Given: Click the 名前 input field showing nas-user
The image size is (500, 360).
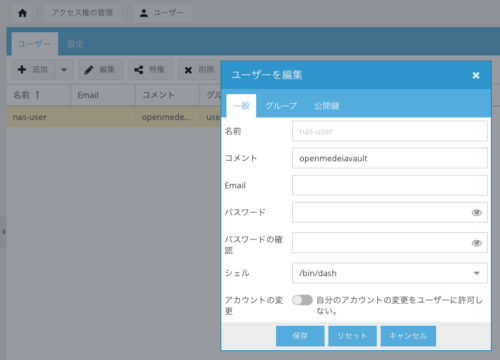Looking at the screenshot, I should tap(390, 131).
